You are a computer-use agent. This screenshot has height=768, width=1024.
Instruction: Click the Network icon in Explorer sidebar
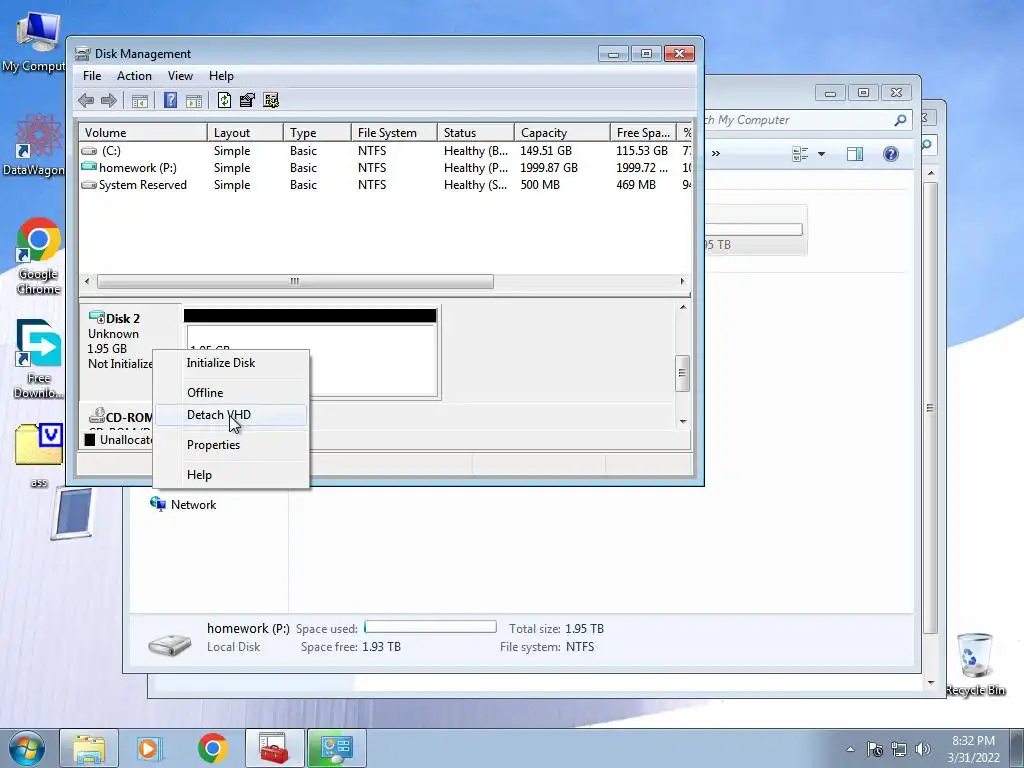coord(157,504)
